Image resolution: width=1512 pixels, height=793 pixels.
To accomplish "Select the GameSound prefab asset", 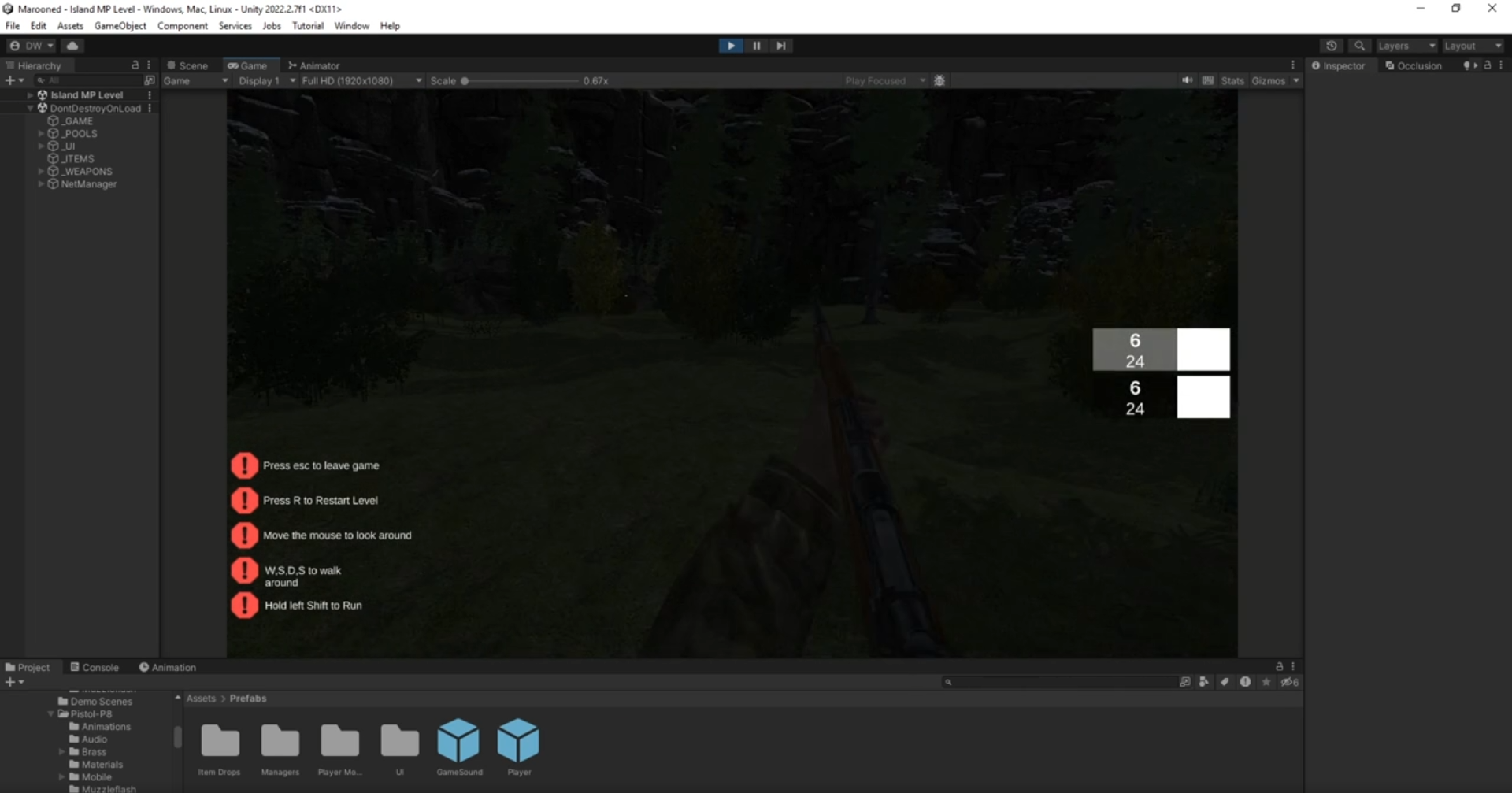I will click(x=458, y=743).
